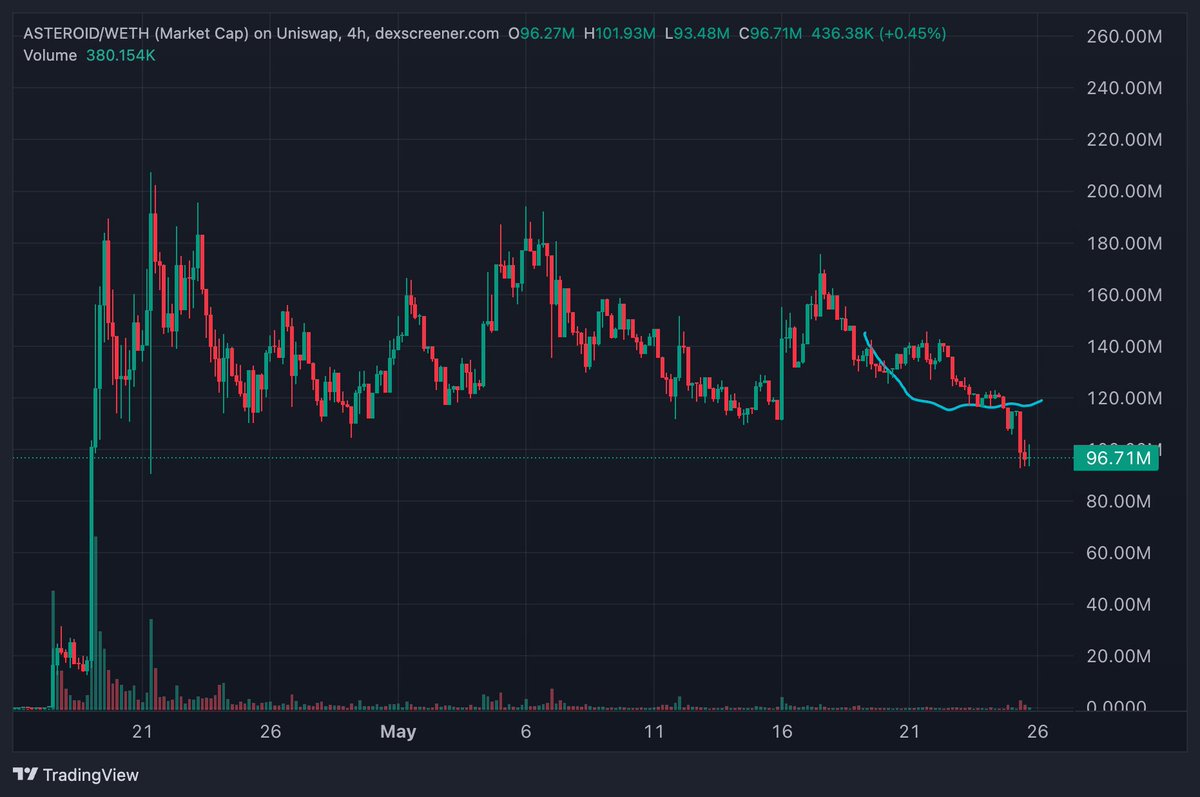Click the 140.00M price axis label
The width and height of the screenshot is (1200, 797).
(x=1125, y=346)
